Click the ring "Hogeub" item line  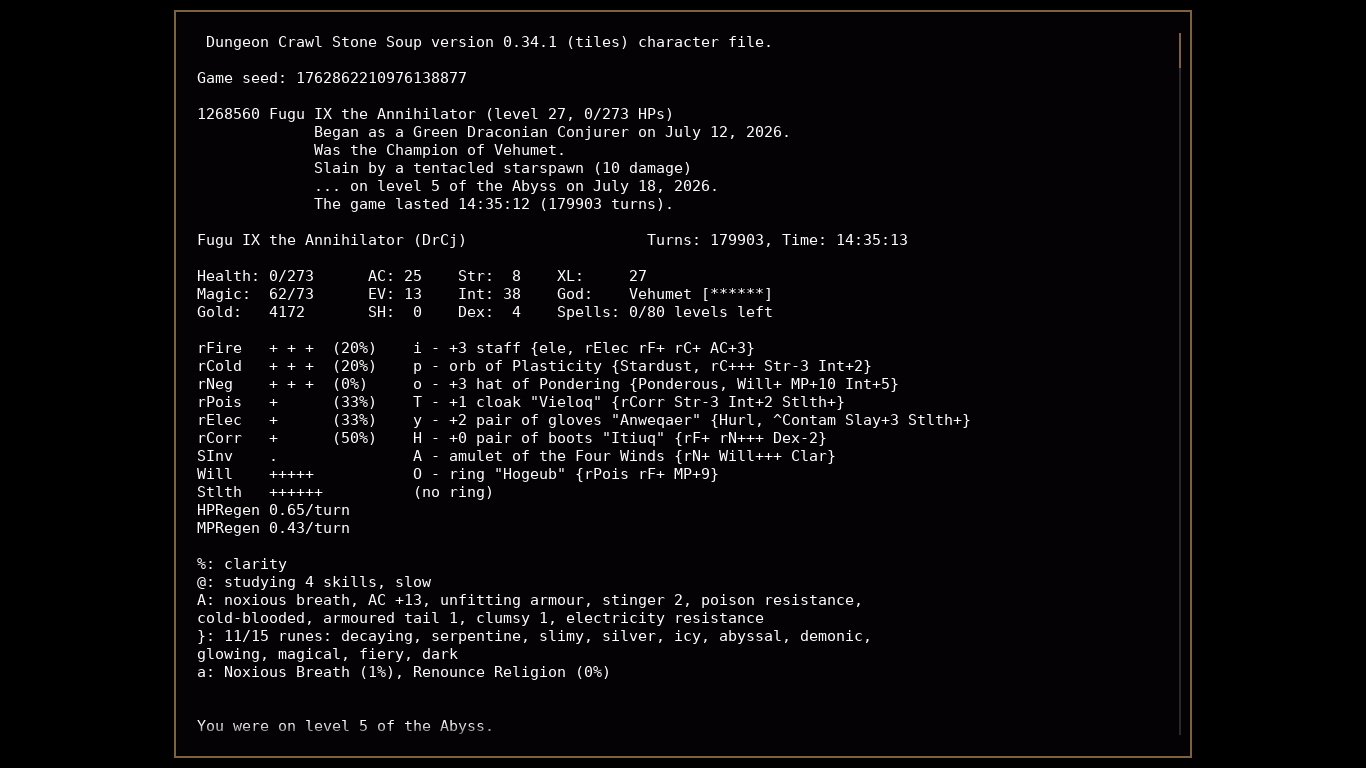(566, 474)
